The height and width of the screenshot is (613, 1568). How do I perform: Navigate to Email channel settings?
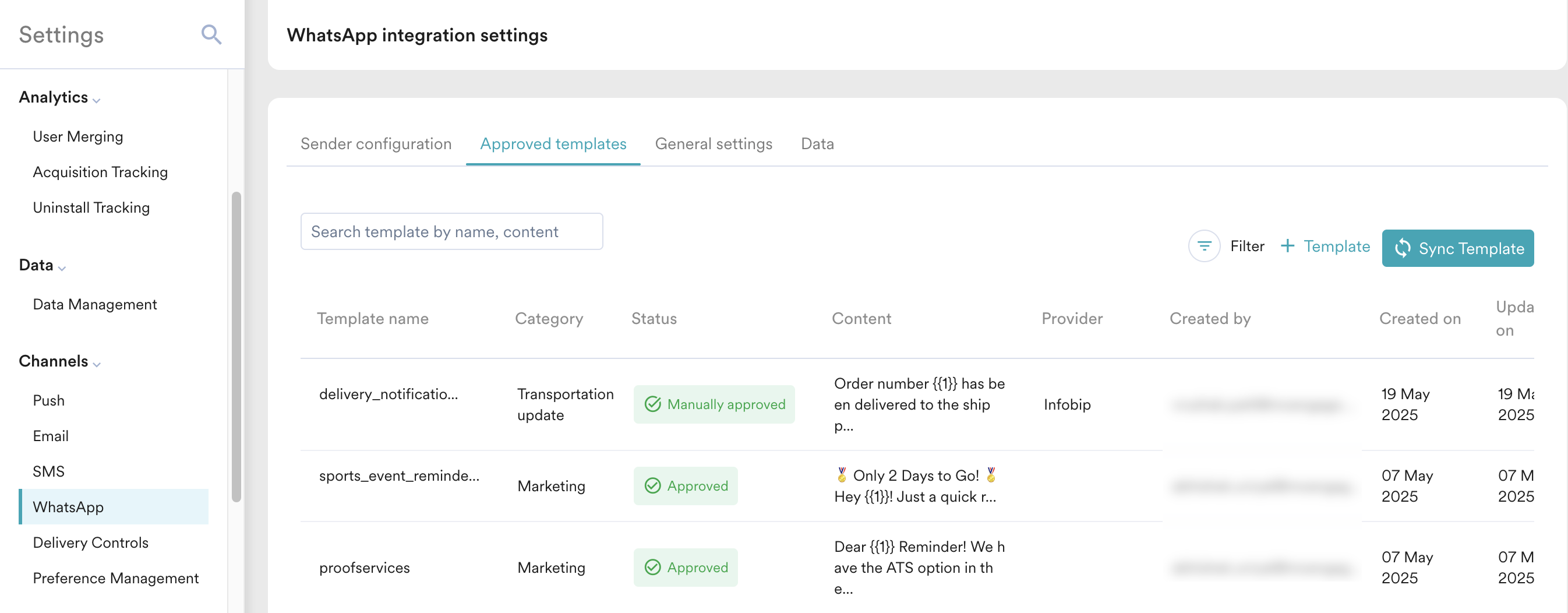click(51, 436)
